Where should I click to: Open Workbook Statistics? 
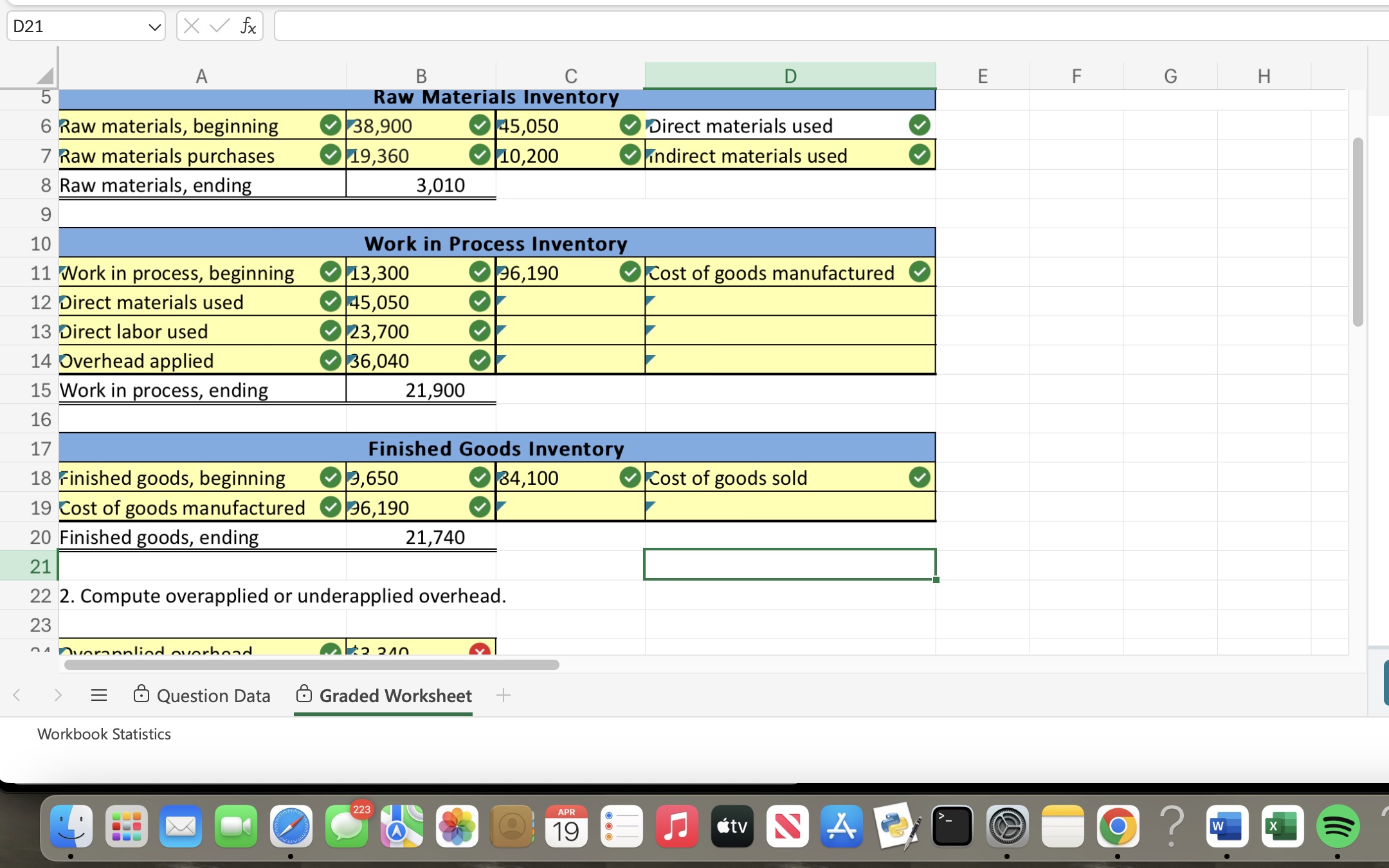104,734
